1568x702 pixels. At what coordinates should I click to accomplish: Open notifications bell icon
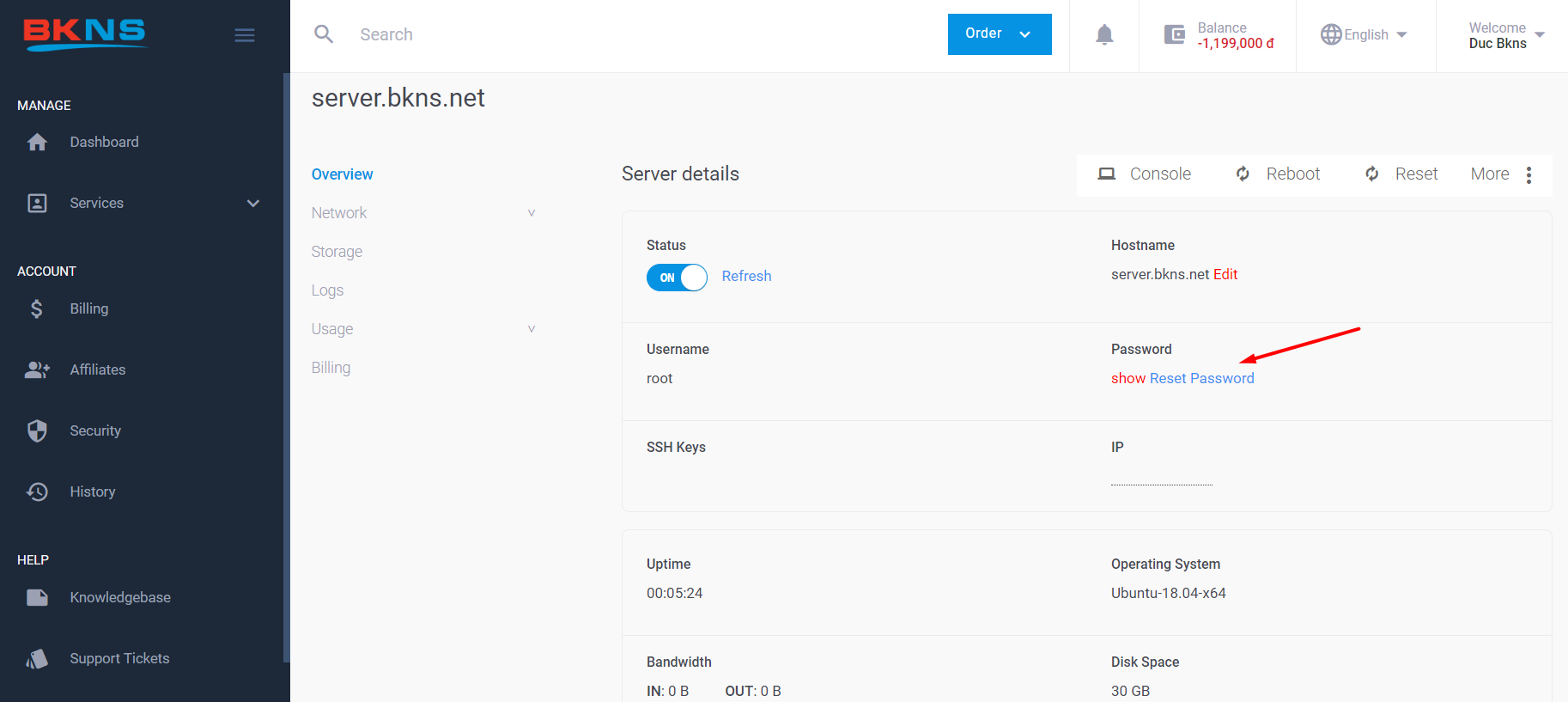(1104, 34)
